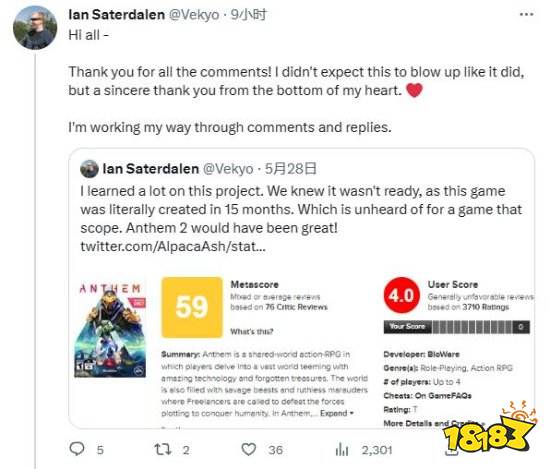
Task: Like the tweet with heart icon
Action: pyautogui.click(x=249, y=449)
